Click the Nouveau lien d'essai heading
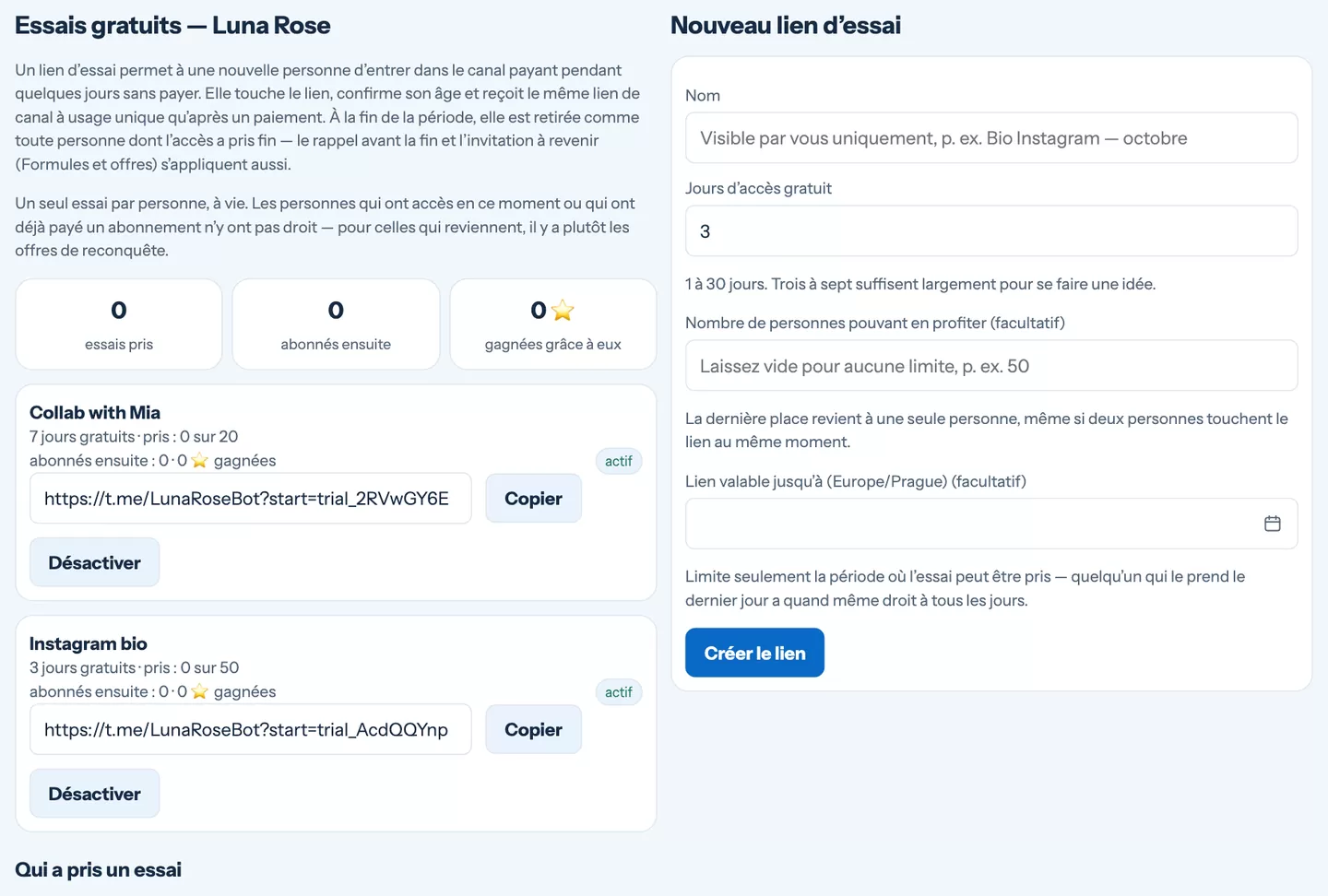 click(786, 26)
